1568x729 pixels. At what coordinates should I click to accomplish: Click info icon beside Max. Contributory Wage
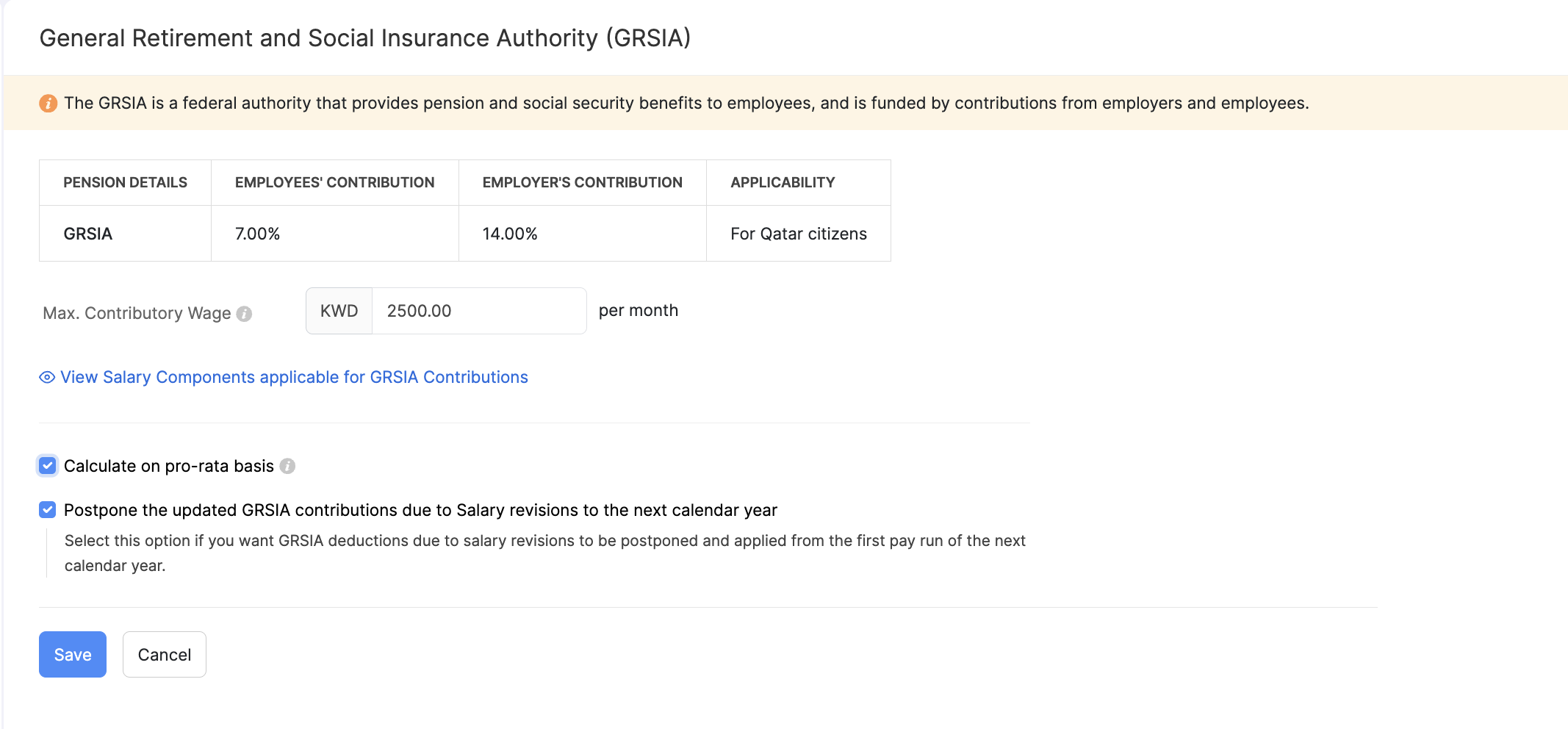pyautogui.click(x=245, y=314)
